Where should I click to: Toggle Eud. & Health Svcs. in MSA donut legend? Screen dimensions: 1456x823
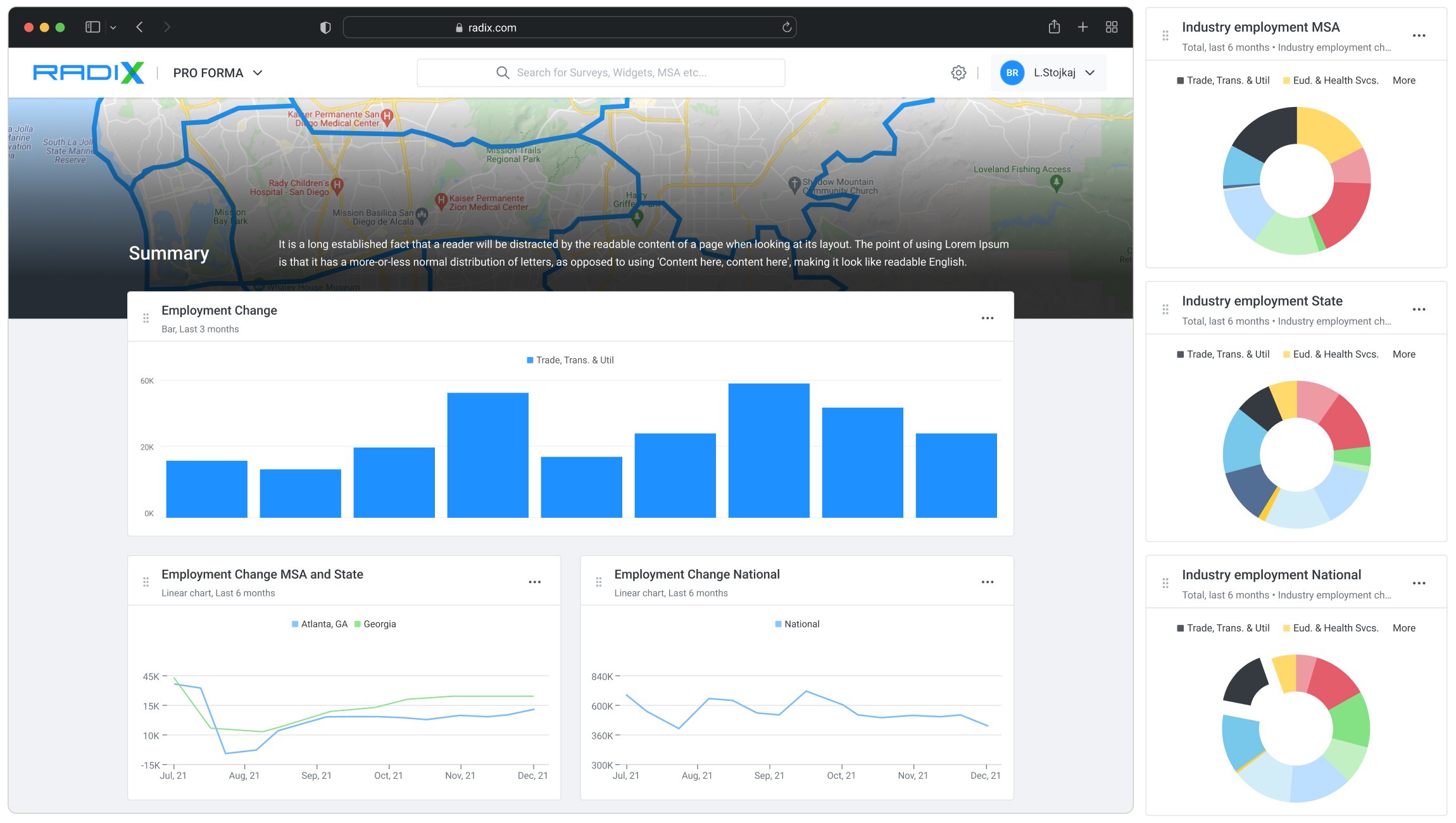(1331, 80)
